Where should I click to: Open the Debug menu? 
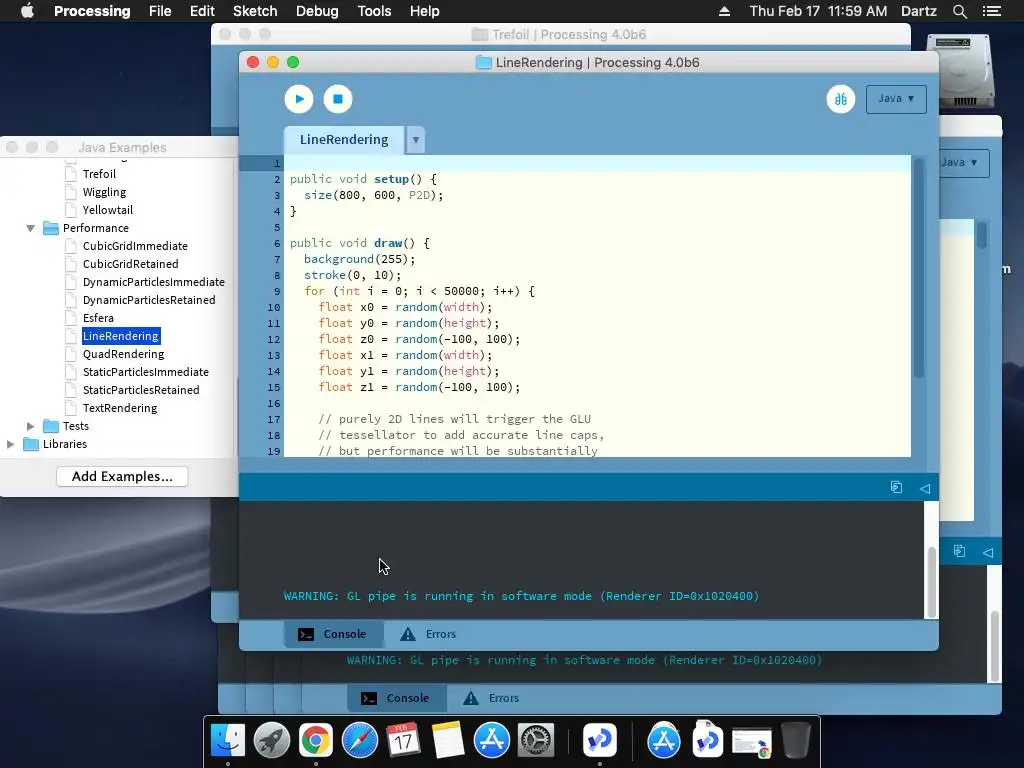coord(317,11)
